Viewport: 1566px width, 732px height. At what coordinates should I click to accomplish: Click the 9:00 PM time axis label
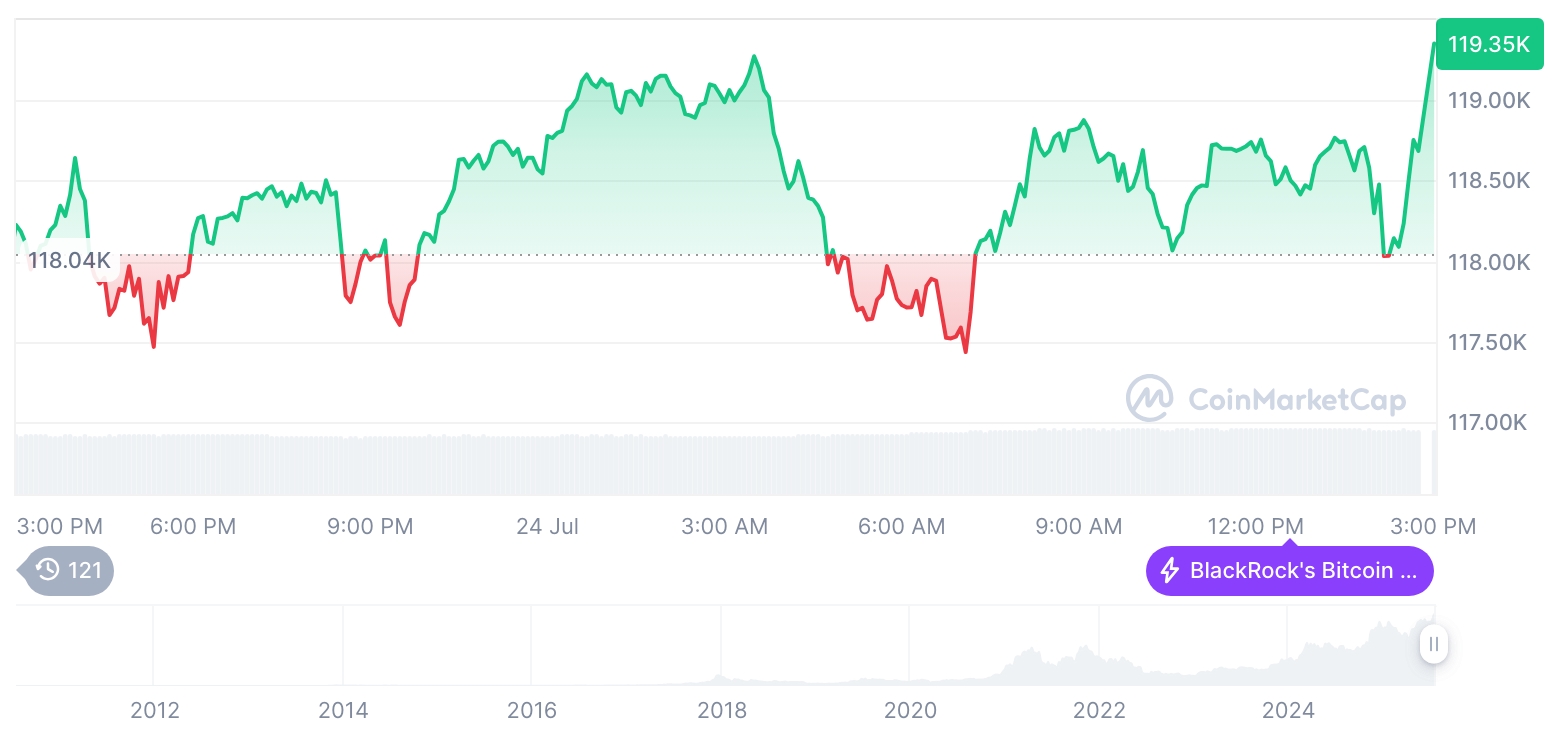[x=370, y=526]
